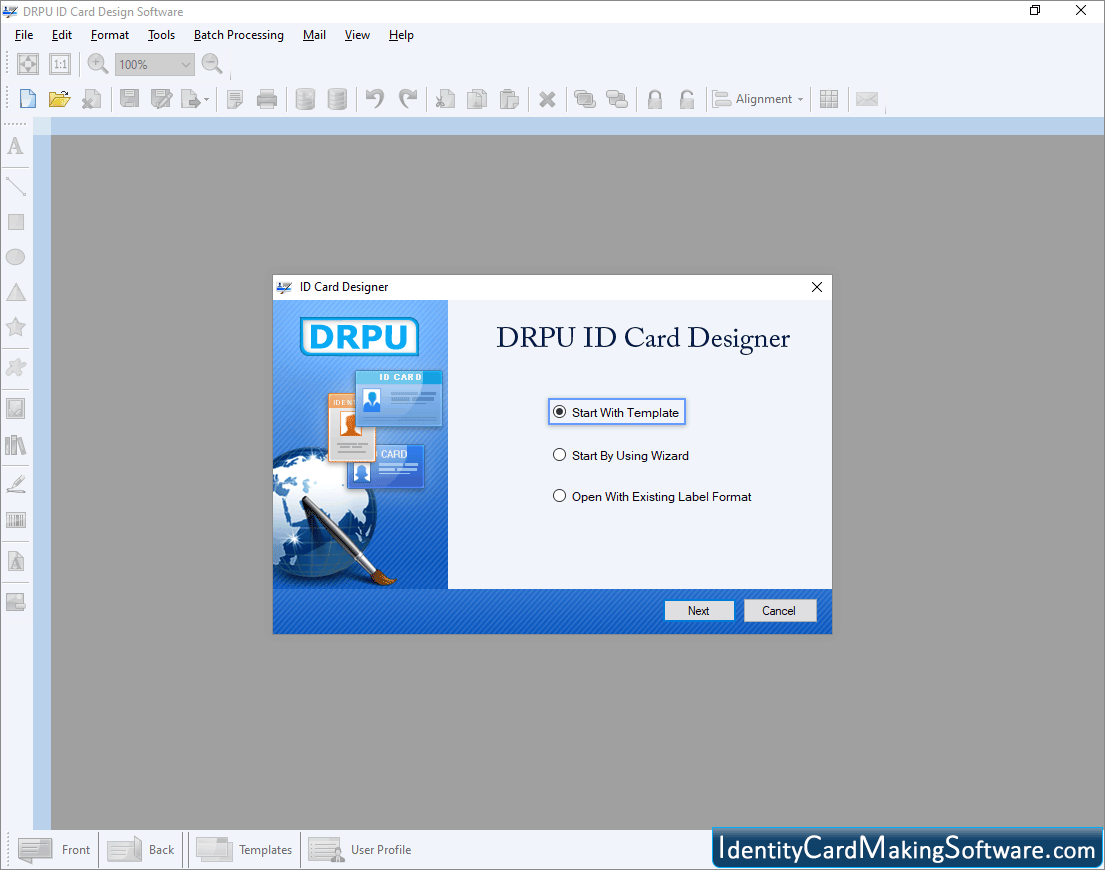Image resolution: width=1105 pixels, height=870 pixels.
Task: Select the Text tool from left toolbar
Action: coord(15,146)
